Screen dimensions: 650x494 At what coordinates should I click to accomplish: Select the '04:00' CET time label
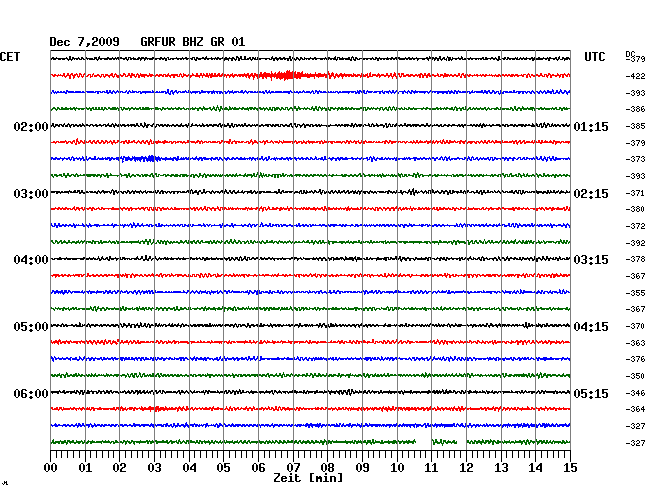[31, 260]
